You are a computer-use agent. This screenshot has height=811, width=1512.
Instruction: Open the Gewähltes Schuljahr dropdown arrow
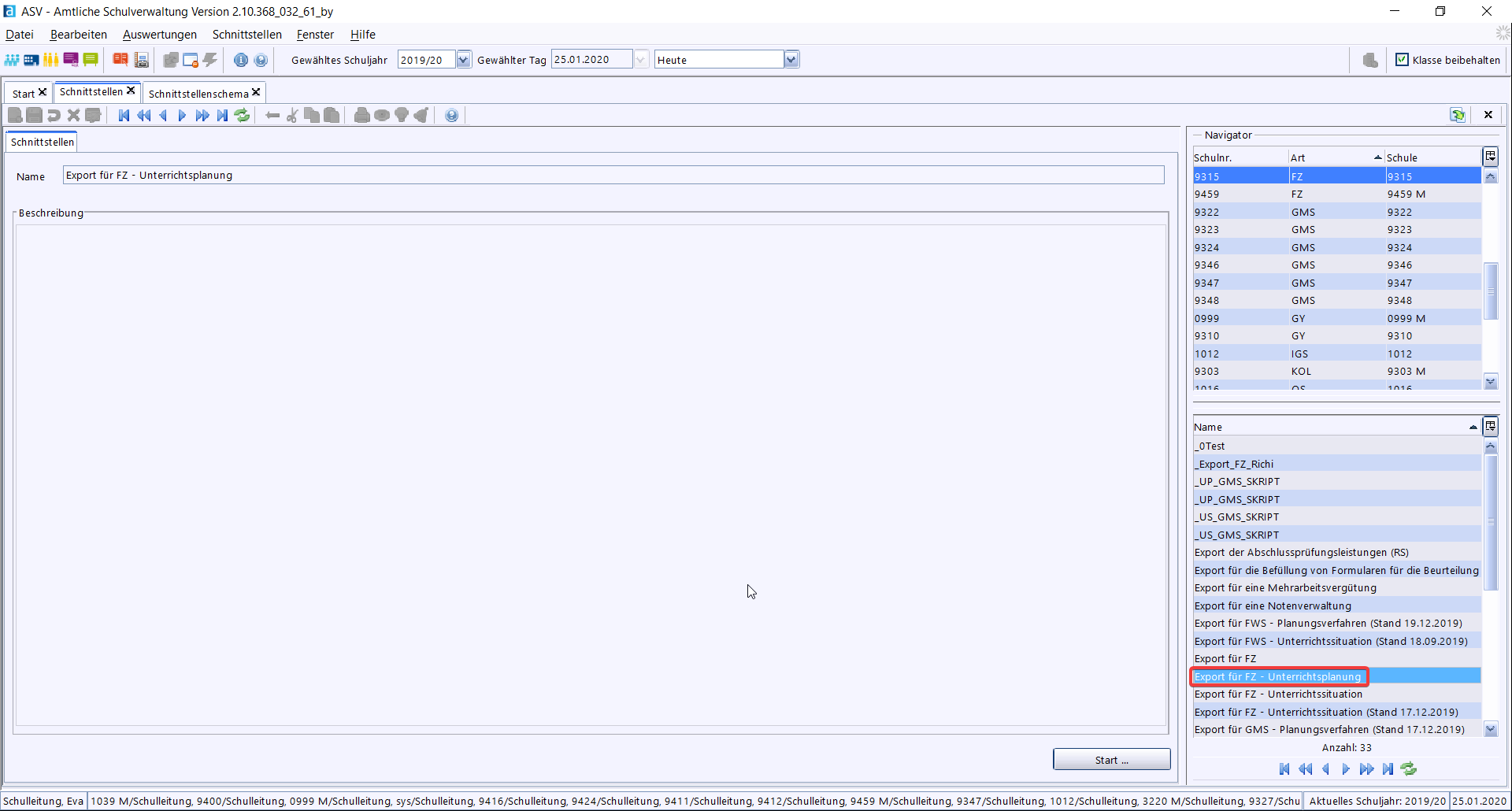tap(463, 60)
